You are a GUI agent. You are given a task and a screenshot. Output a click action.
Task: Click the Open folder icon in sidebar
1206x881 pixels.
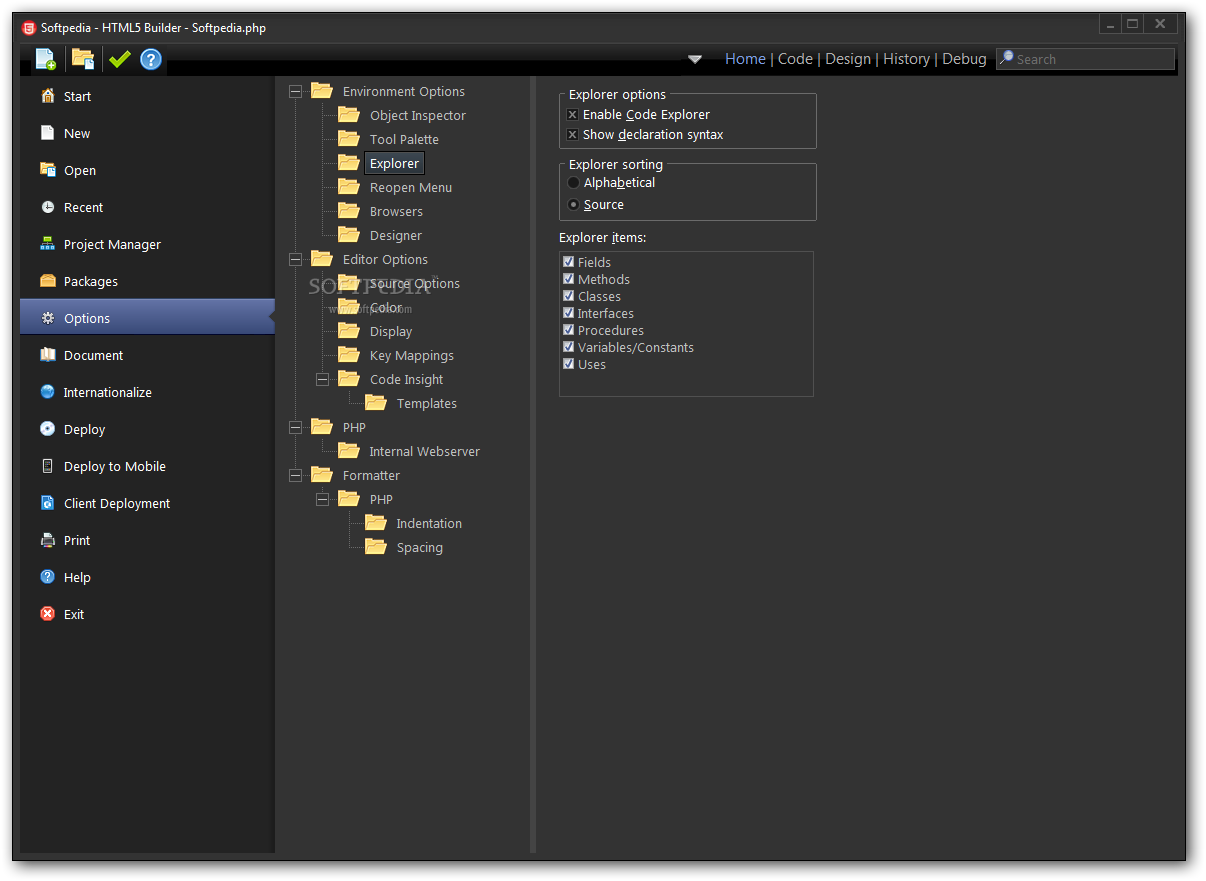47,170
